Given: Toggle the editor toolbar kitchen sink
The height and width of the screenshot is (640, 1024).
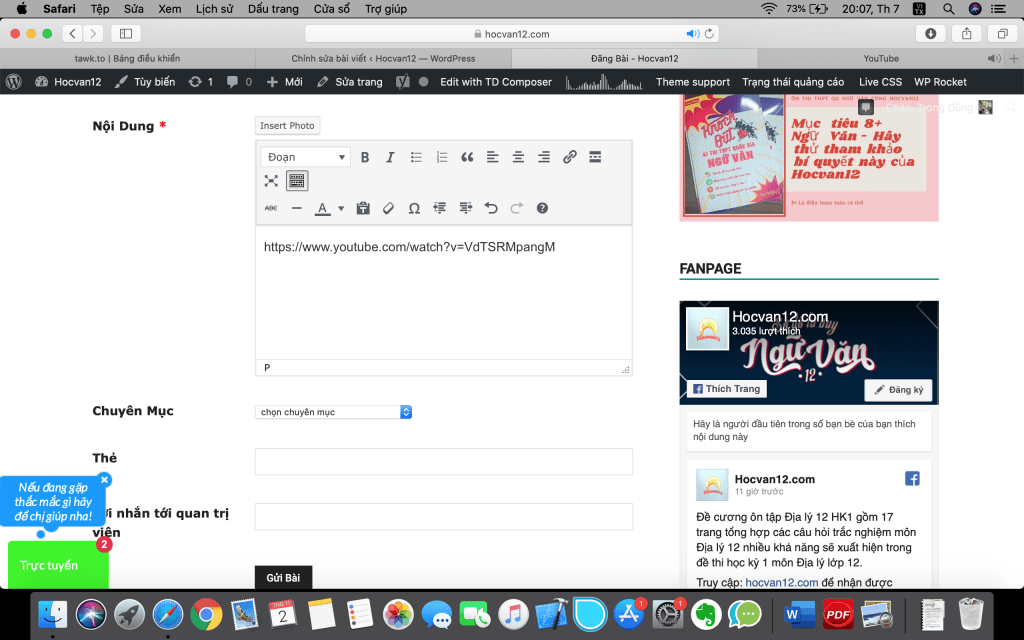Looking at the screenshot, I should (296, 181).
